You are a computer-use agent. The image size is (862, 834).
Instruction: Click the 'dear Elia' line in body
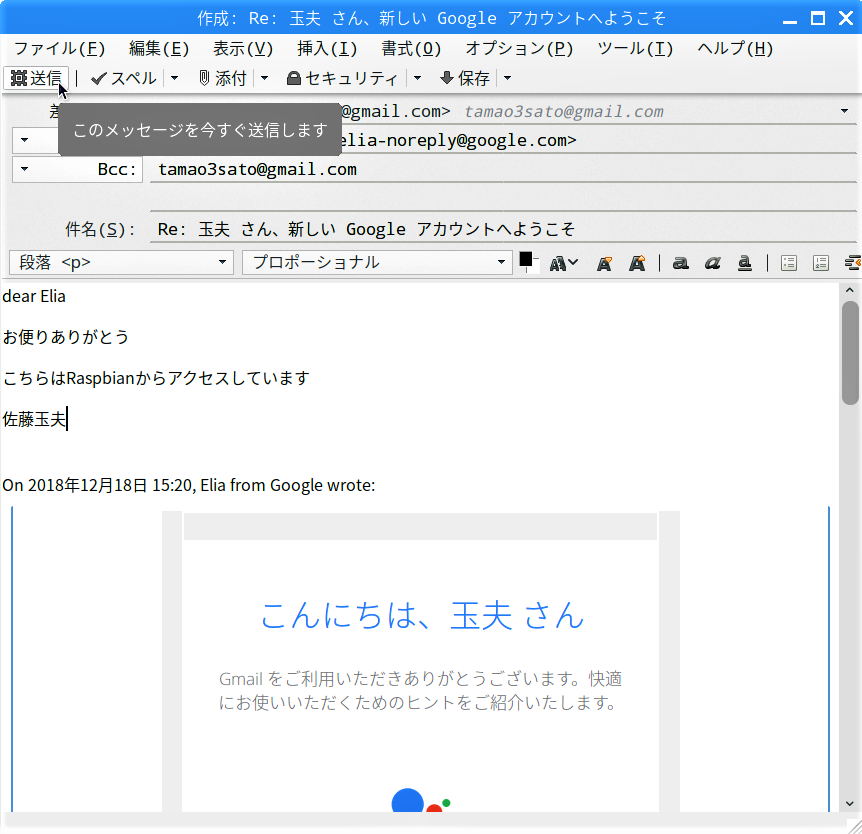point(34,296)
